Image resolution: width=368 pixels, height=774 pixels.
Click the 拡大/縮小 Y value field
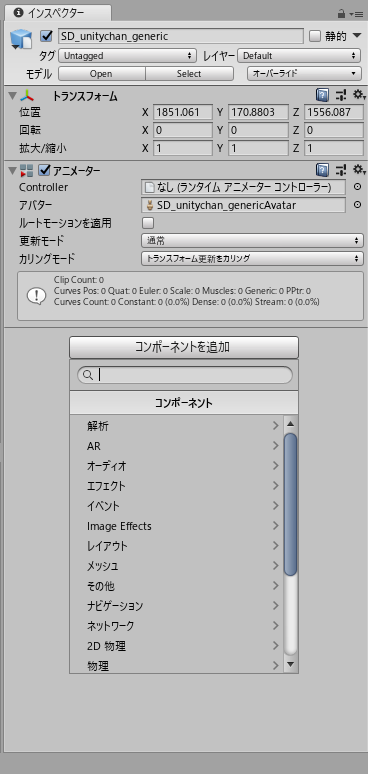click(x=258, y=148)
